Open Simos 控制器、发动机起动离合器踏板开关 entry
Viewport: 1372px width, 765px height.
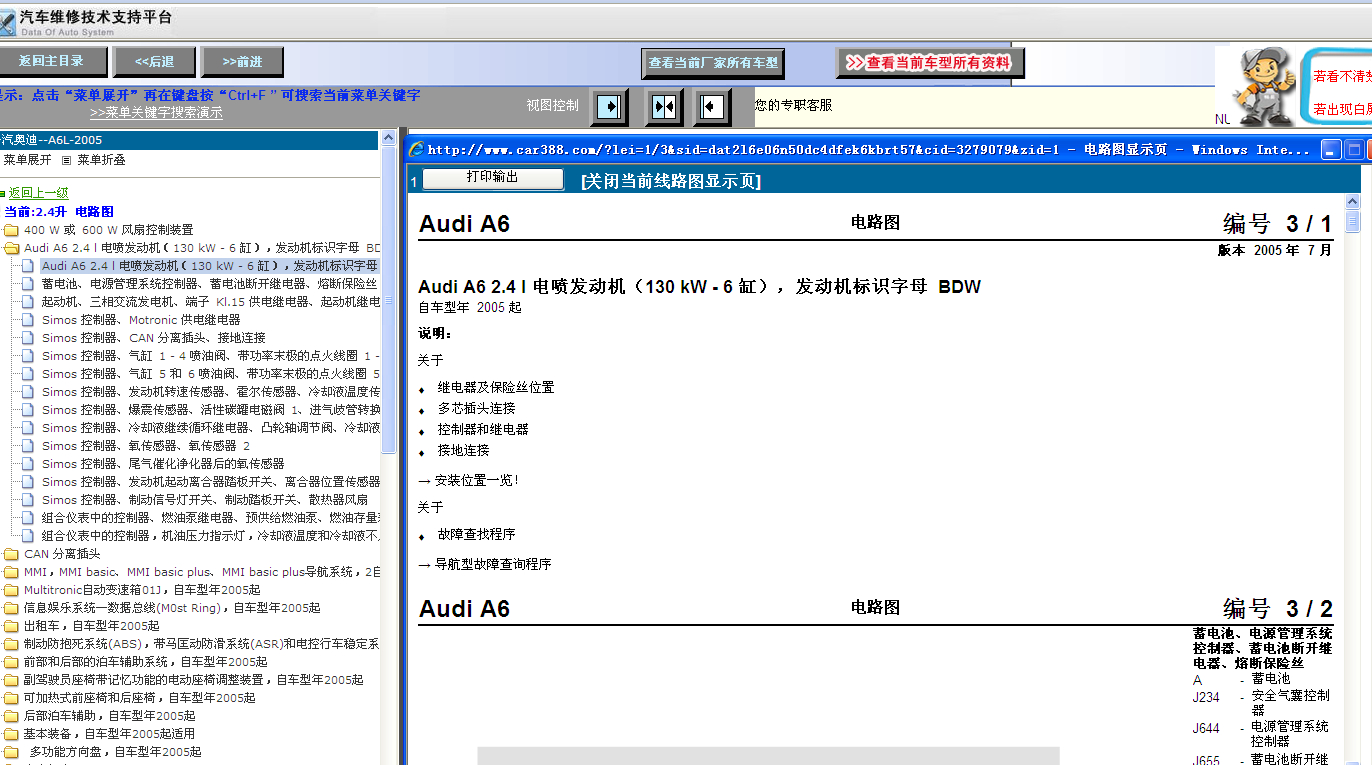coord(210,482)
